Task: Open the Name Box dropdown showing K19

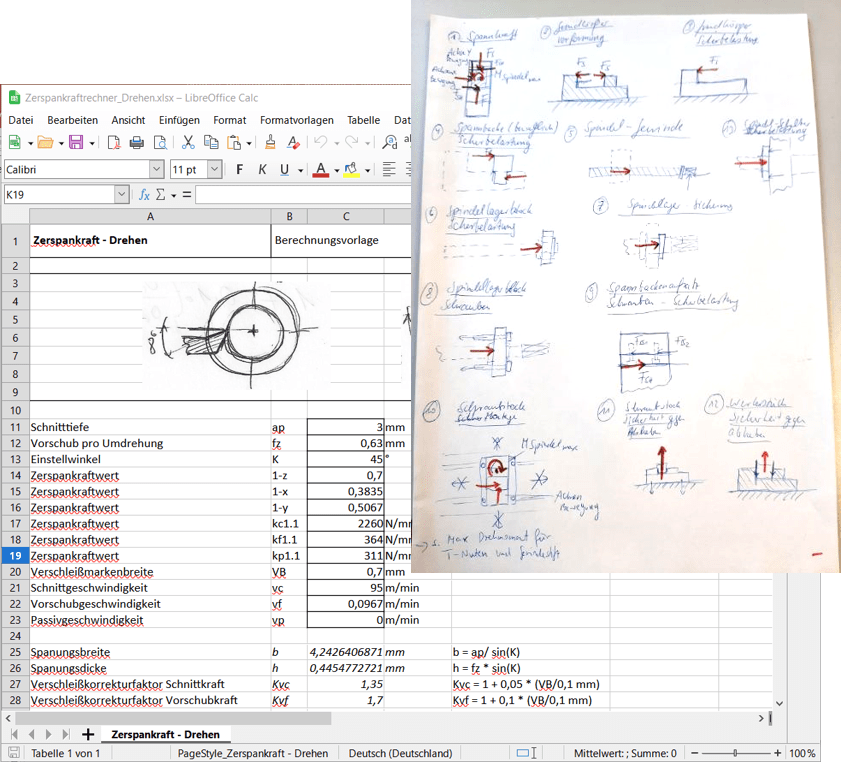Action: pos(121,195)
